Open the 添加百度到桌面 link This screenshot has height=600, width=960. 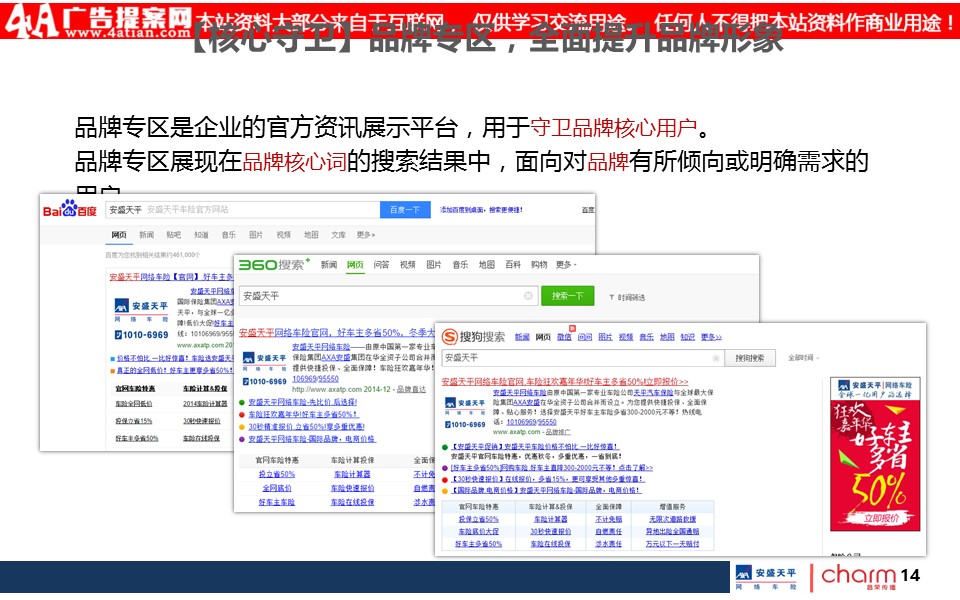pos(481,210)
